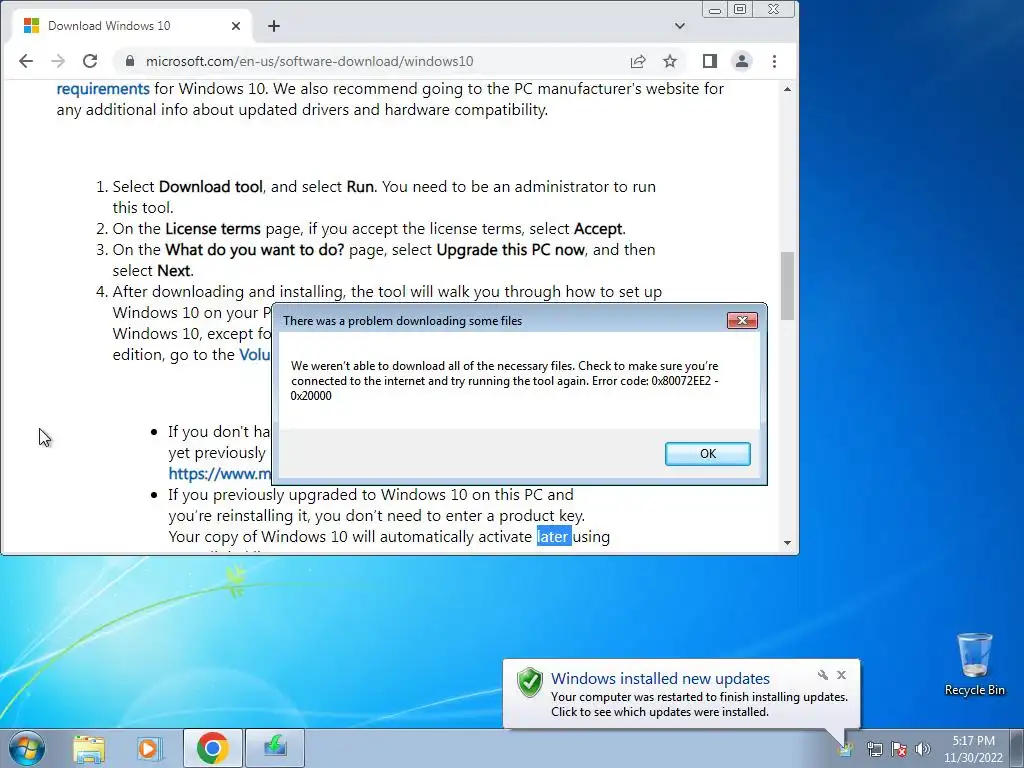Click the "Upgrade this PC now" text
Image resolution: width=1024 pixels, height=768 pixels.
510,249
